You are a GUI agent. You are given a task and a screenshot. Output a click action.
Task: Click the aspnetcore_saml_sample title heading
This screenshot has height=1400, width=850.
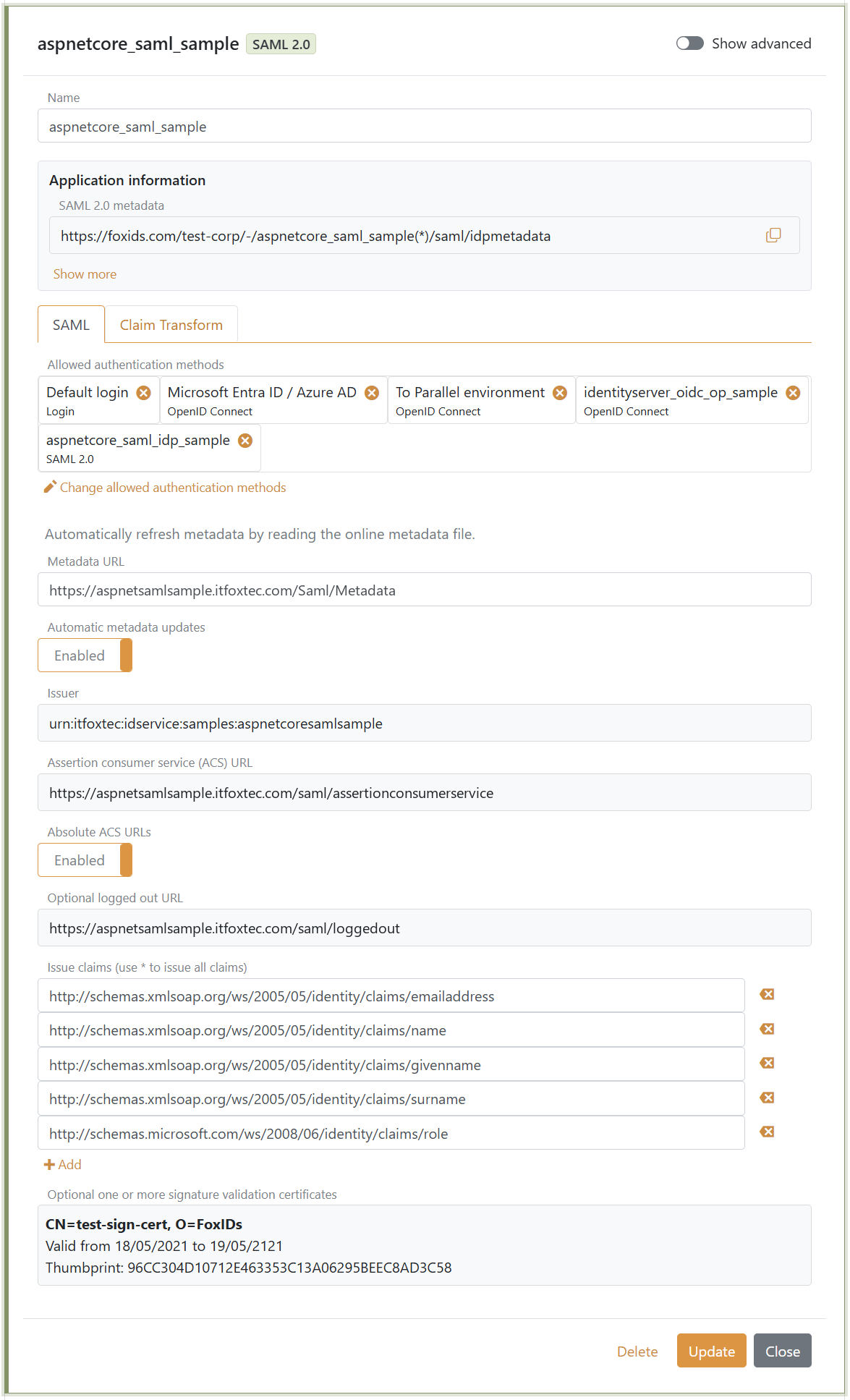click(138, 44)
